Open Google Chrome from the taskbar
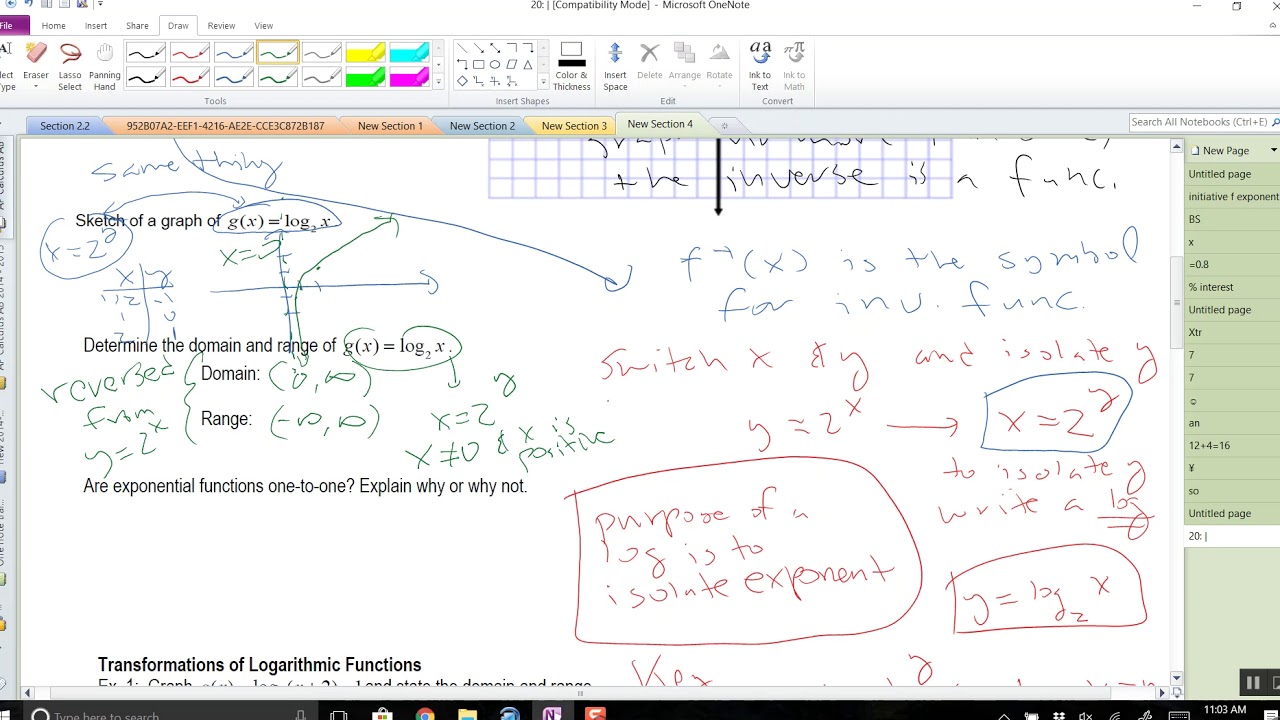 coord(425,714)
